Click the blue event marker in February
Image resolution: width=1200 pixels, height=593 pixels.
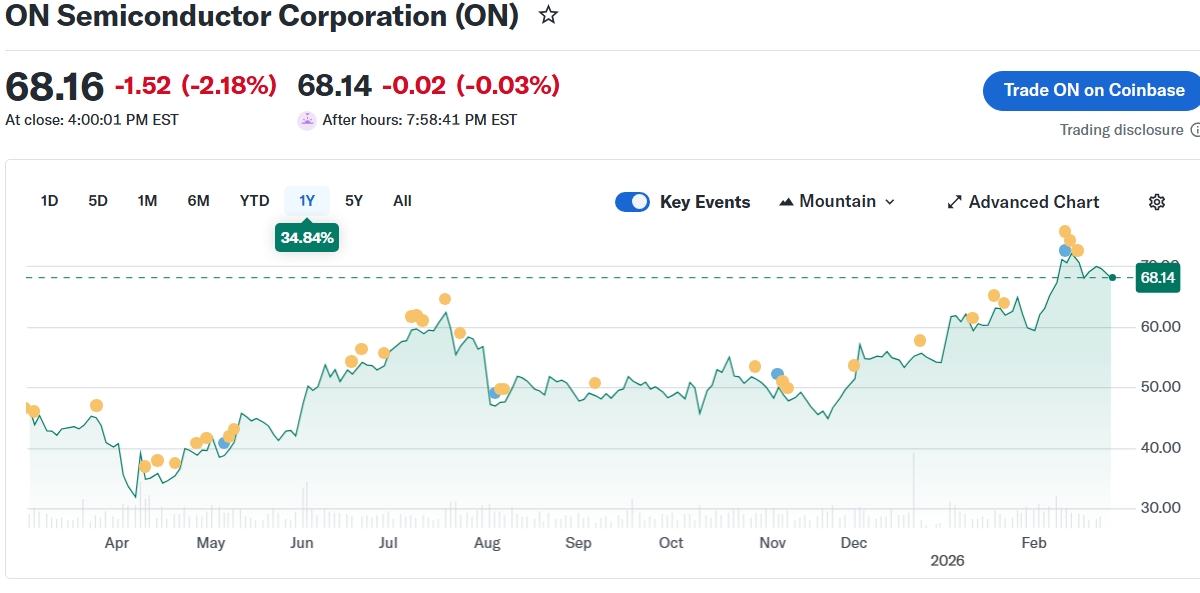pyautogui.click(x=1065, y=251)
